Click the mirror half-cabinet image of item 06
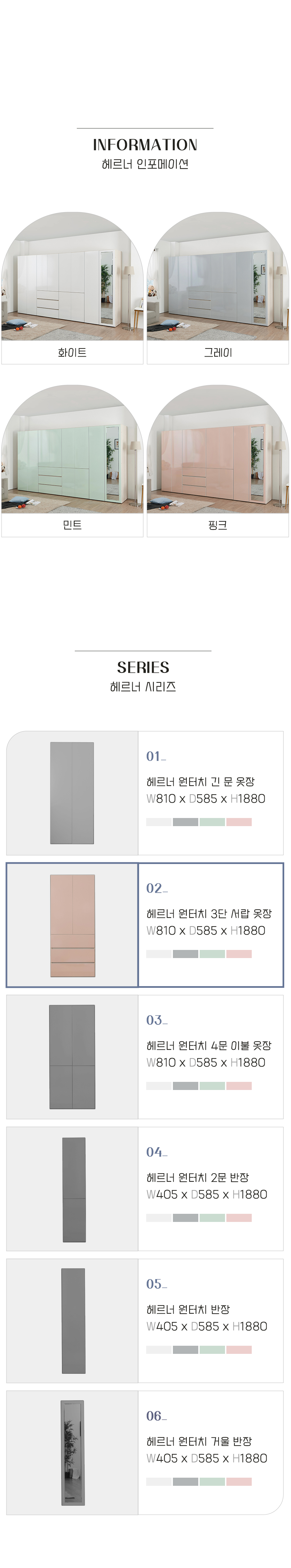Viewport: 291px width, 1568px height. point(73,1453)
